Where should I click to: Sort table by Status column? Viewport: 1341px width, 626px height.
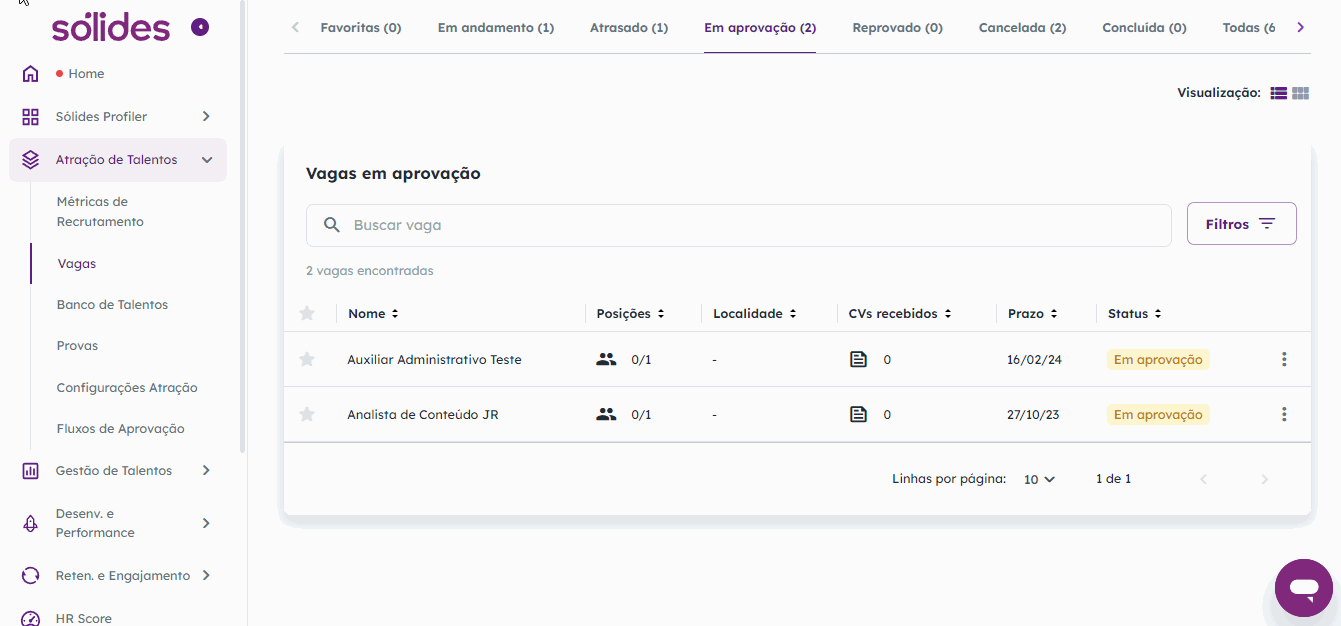[x=1135, y=314]
